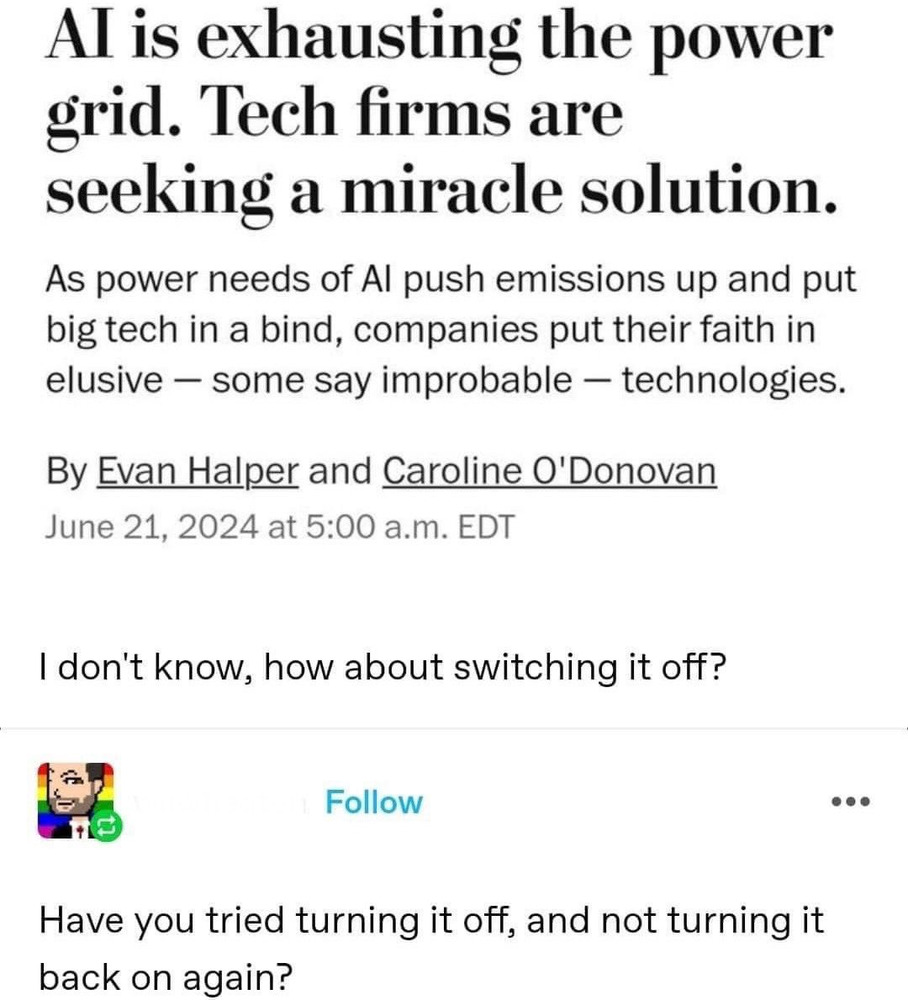This screenshot has width=908, height=1000.
Task: Click the pixel-art user avatar
Action: [x=73, y=798]
